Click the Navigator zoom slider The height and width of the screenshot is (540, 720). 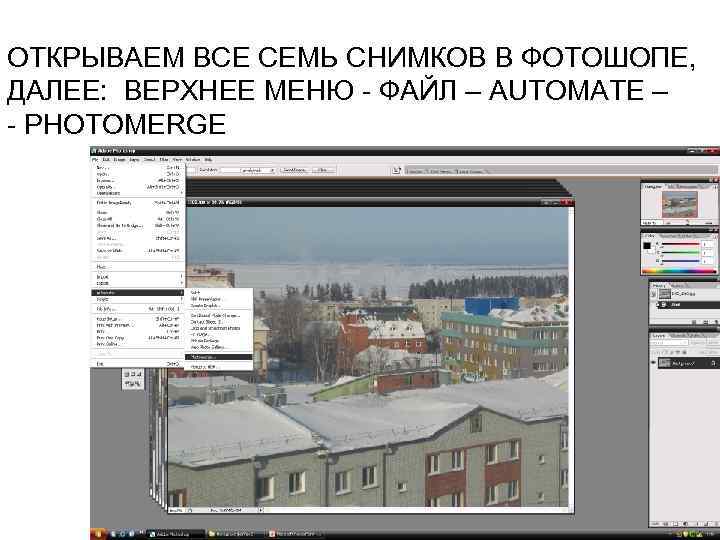coord(687,223)
